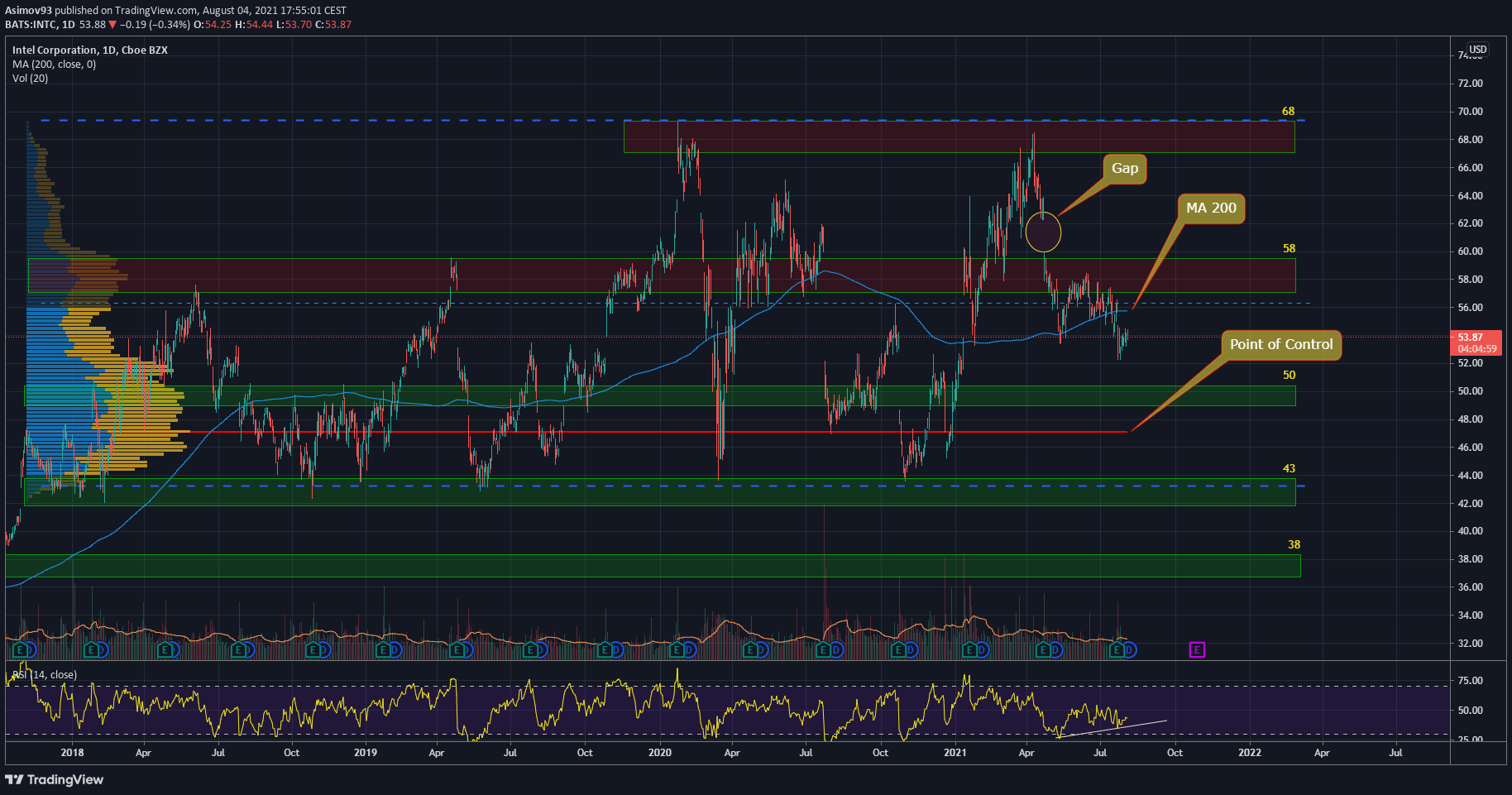Select the Point of Control callout
The image size is (1512, 795).
pos(1280,345)
